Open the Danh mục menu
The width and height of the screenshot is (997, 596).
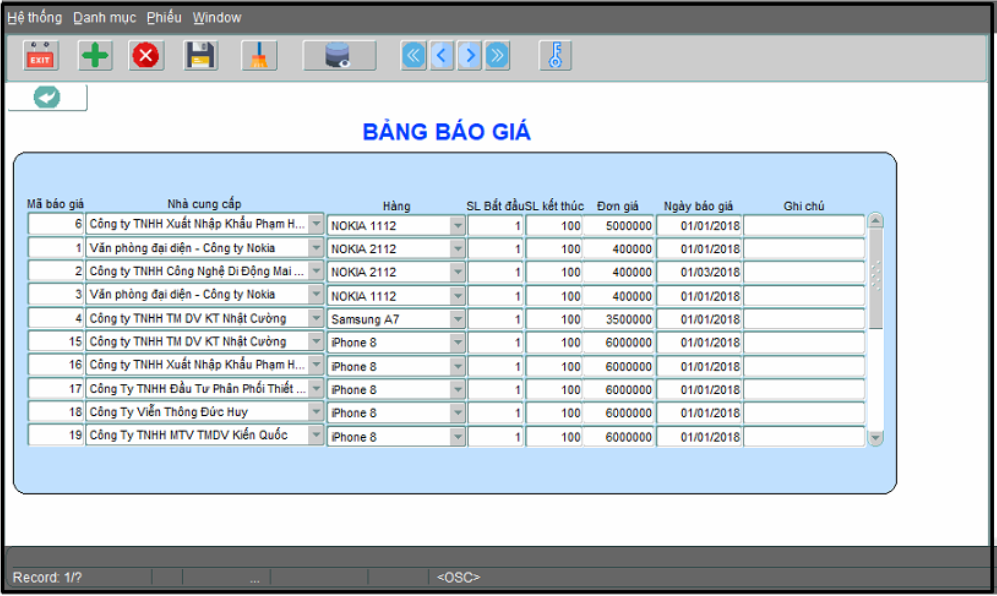[x=104, y=17]
